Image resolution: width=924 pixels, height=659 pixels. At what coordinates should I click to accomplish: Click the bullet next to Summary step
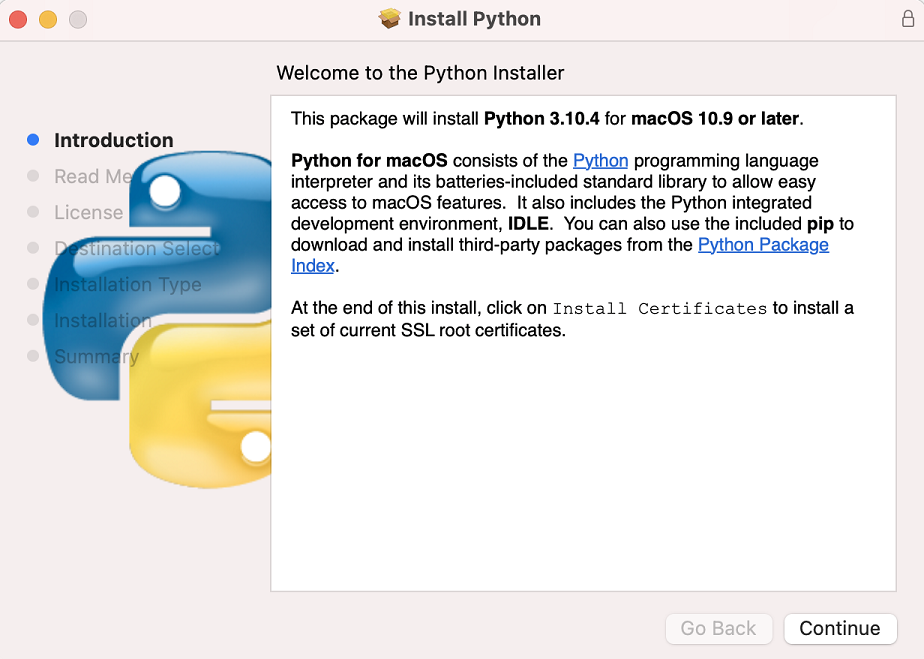33,356
